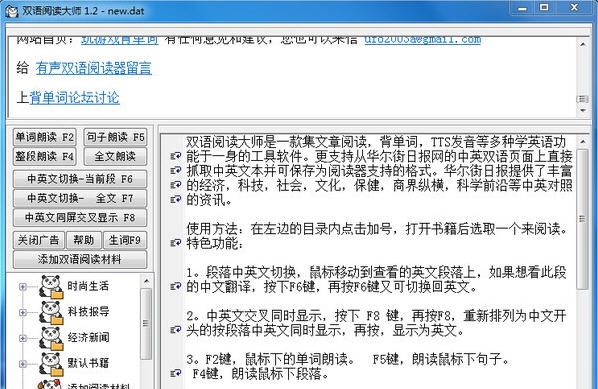
Task: Click the panda icon beside 科技报导
Action: 51,312
